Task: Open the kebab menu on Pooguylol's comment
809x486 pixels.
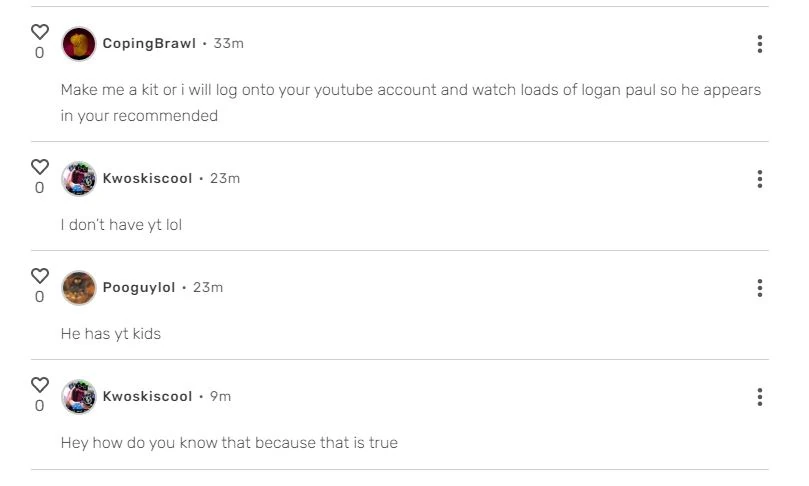Action: [760, 288]
